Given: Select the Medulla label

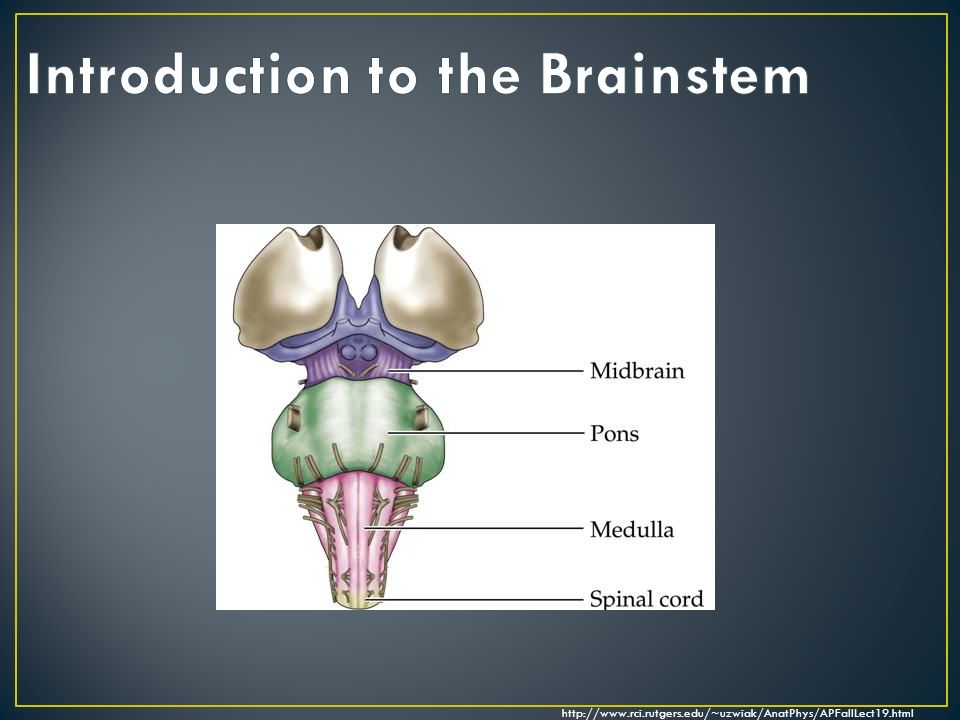Looking at the screenshot, I should pos(631,530).
